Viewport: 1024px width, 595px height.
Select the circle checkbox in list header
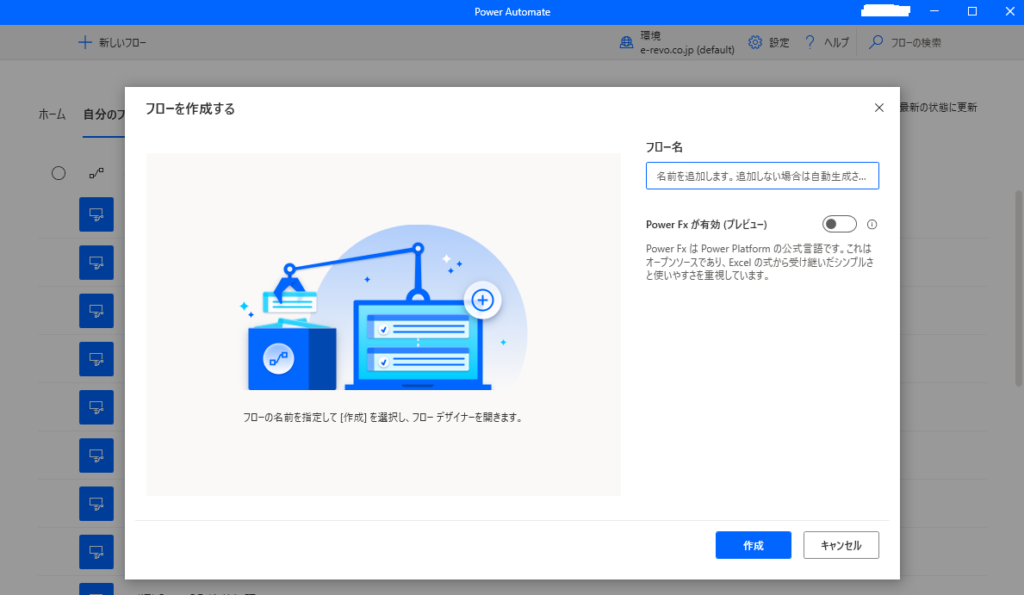coord(58,173)
